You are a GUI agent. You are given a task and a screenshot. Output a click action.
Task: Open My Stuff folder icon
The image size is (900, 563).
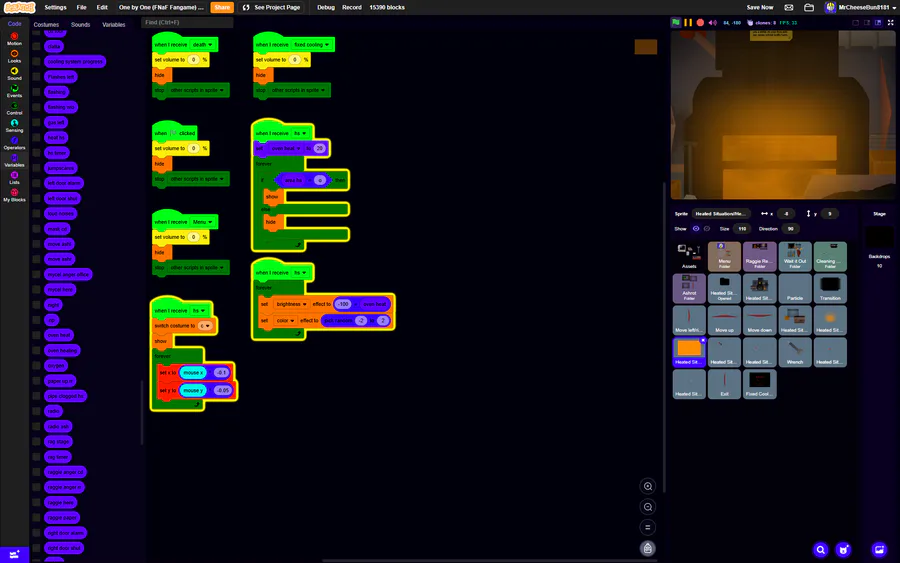(809, 7)
